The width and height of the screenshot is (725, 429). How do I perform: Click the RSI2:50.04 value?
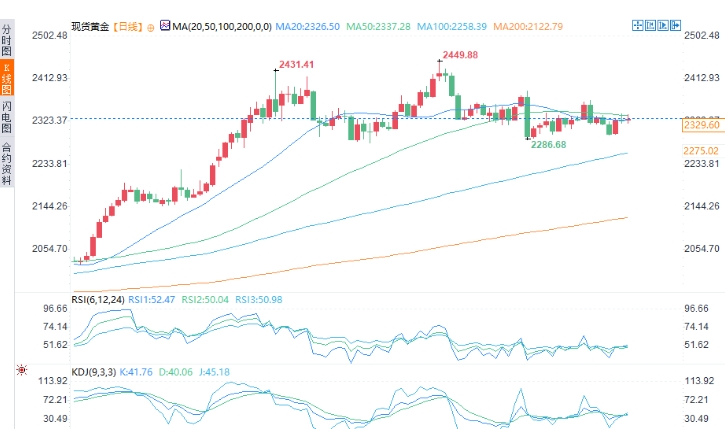tap(205, 300)
